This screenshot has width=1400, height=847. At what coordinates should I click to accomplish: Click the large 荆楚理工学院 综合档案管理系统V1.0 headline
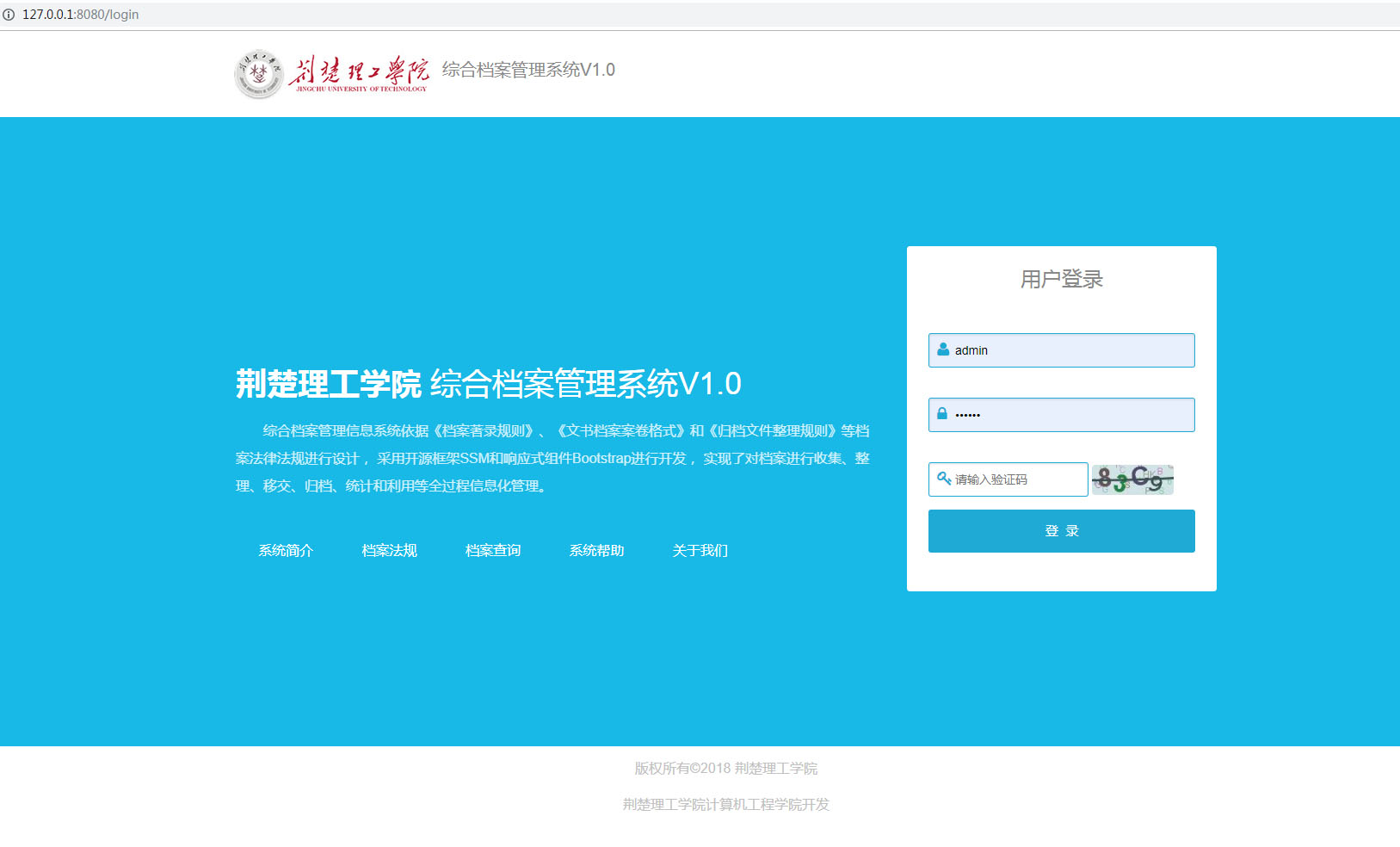[x=489, y=384]
